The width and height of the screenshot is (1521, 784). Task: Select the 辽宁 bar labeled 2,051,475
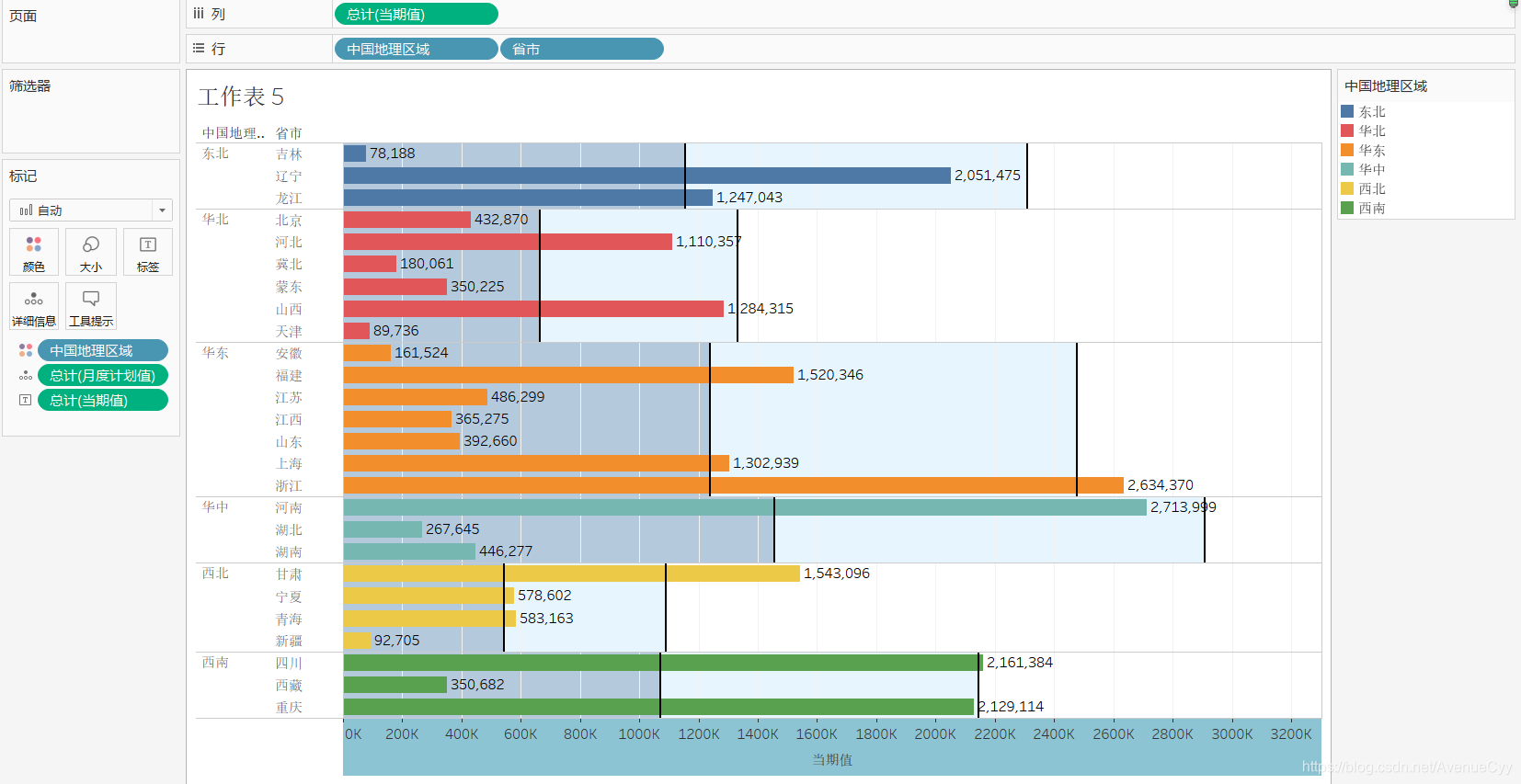(x=647, y=176)
